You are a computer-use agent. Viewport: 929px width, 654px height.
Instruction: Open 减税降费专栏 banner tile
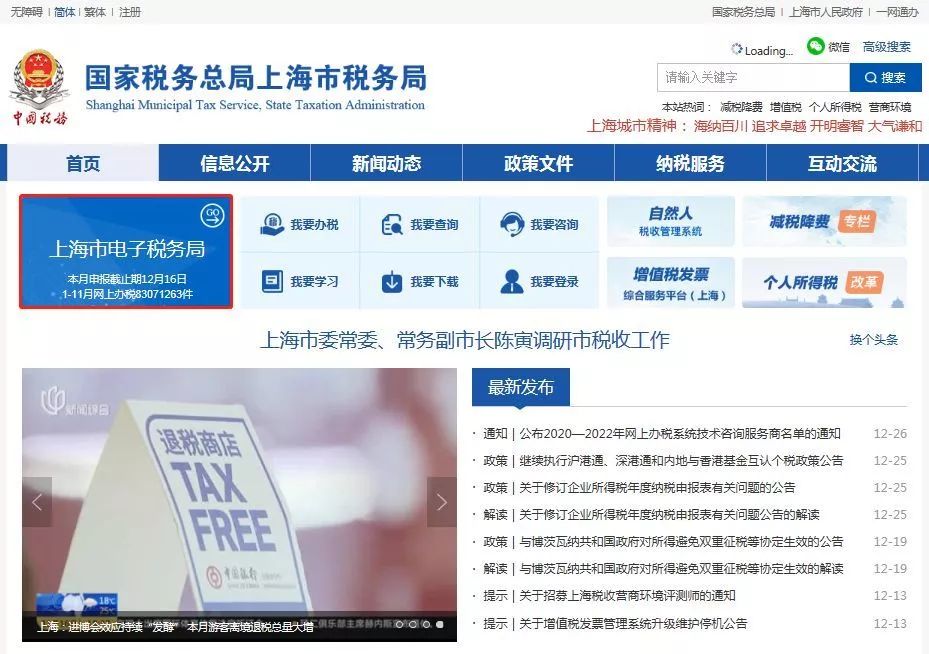(x=824, y=221)
